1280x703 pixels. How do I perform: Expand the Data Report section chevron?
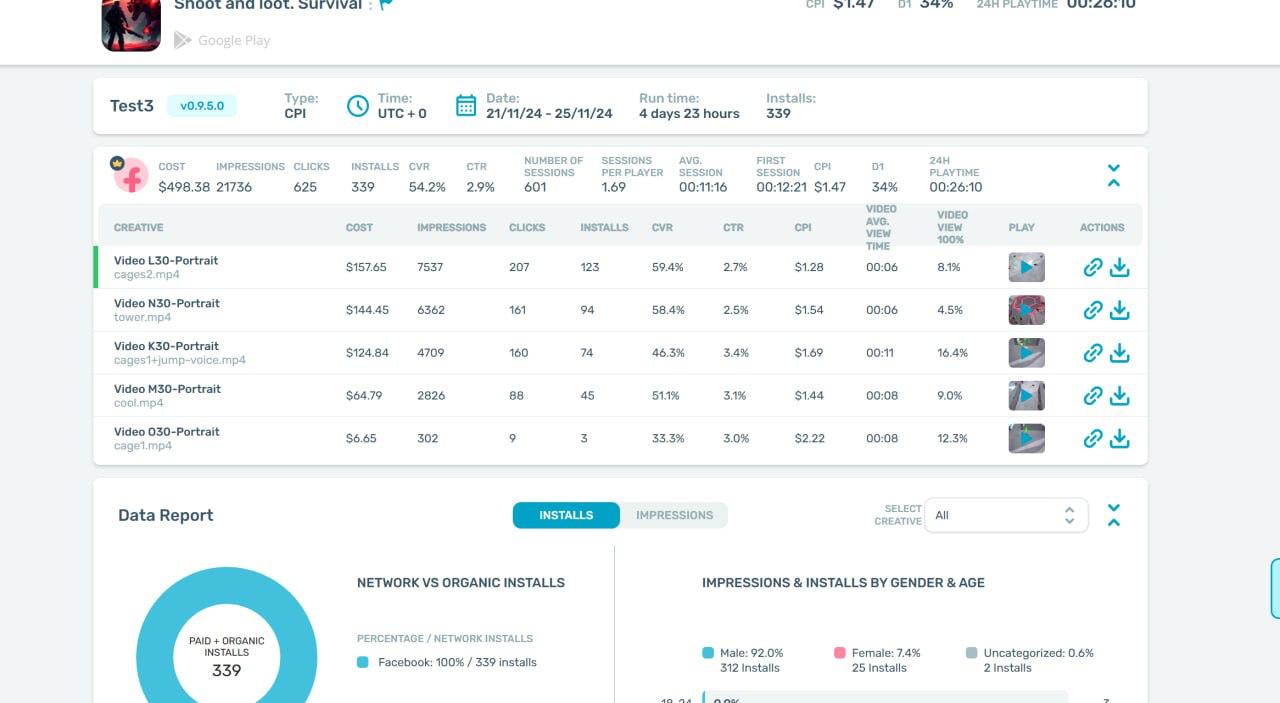(1113, 508)
